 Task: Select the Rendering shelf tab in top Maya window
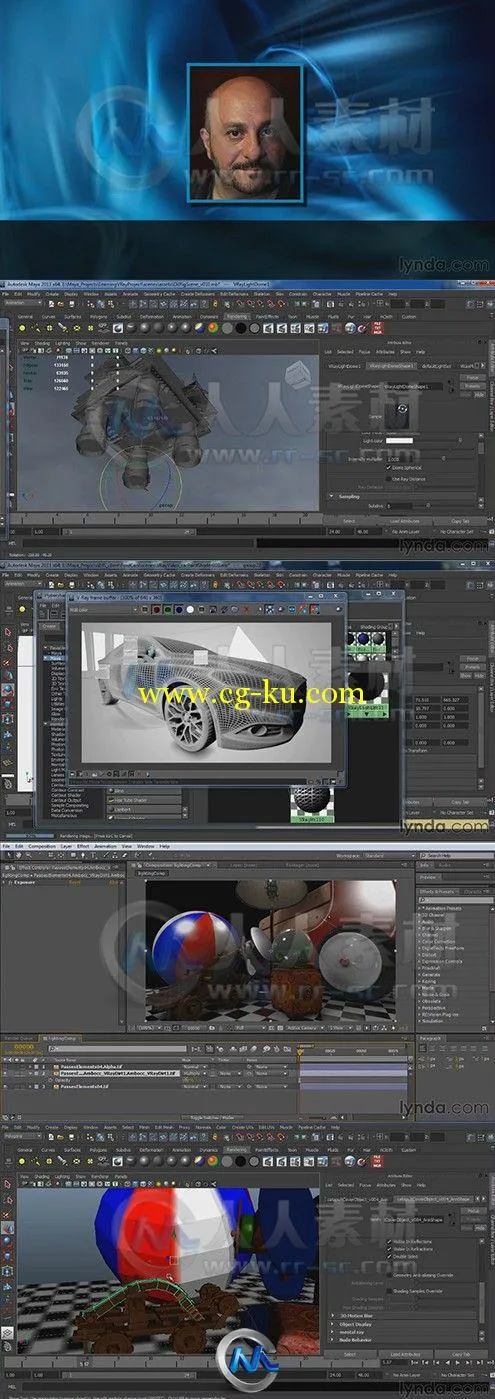tap(237, 315)
